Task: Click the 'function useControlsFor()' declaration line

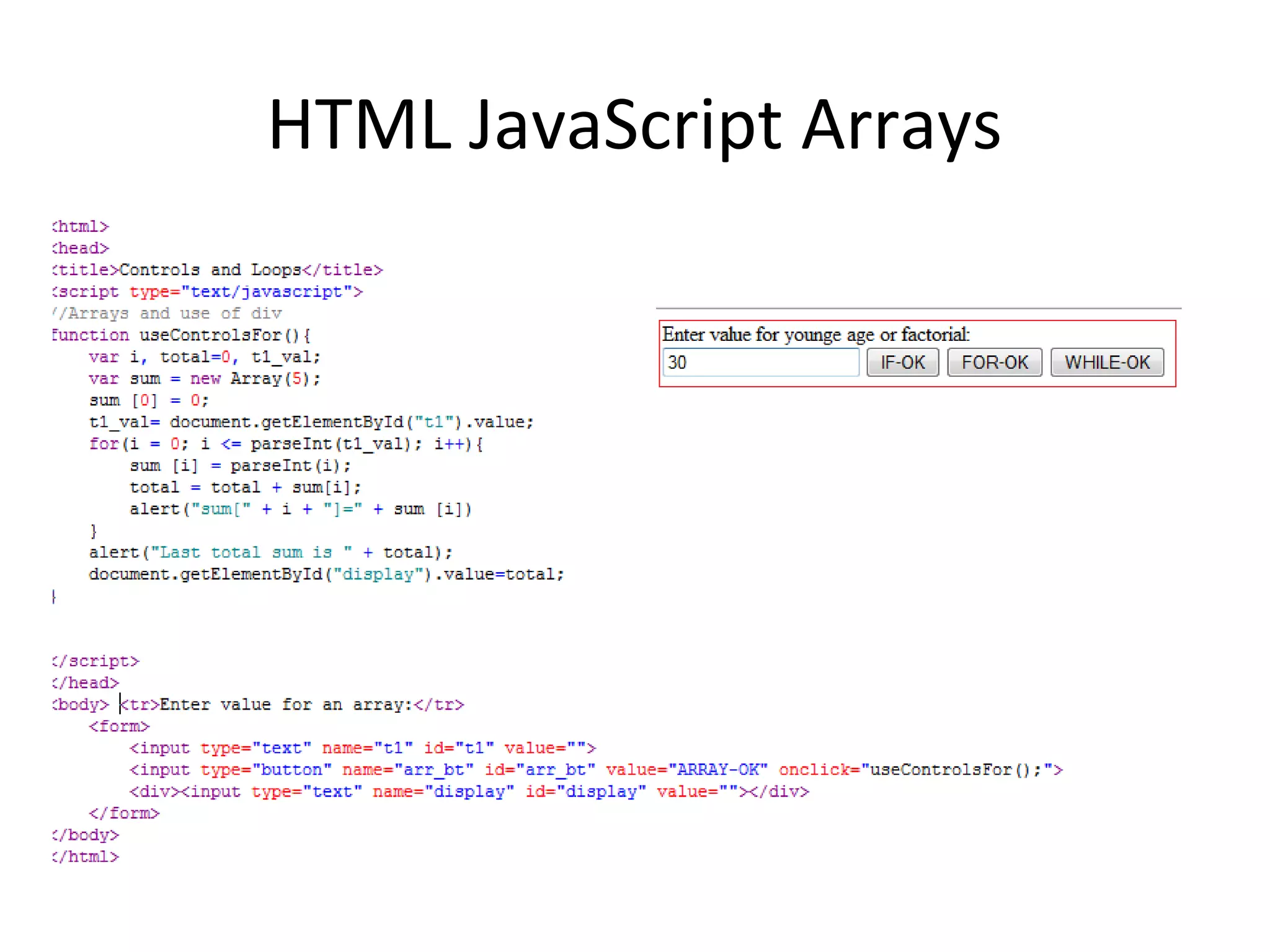Action: (x=181, y=335)
